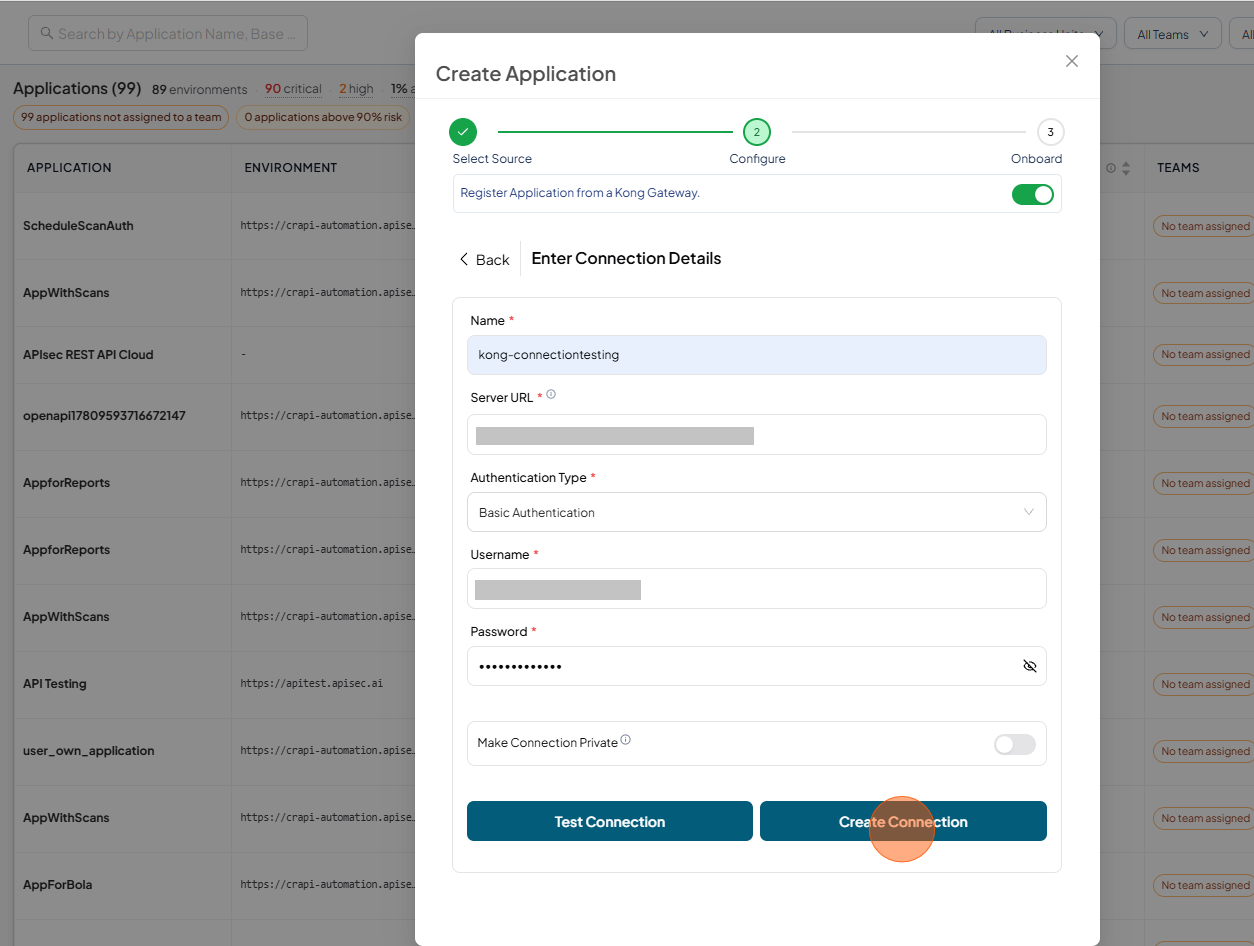The width and height of the screenshot is (1254, 946).
Task: Expand the All Teams filter dropdown
Action: [1173, 34]
